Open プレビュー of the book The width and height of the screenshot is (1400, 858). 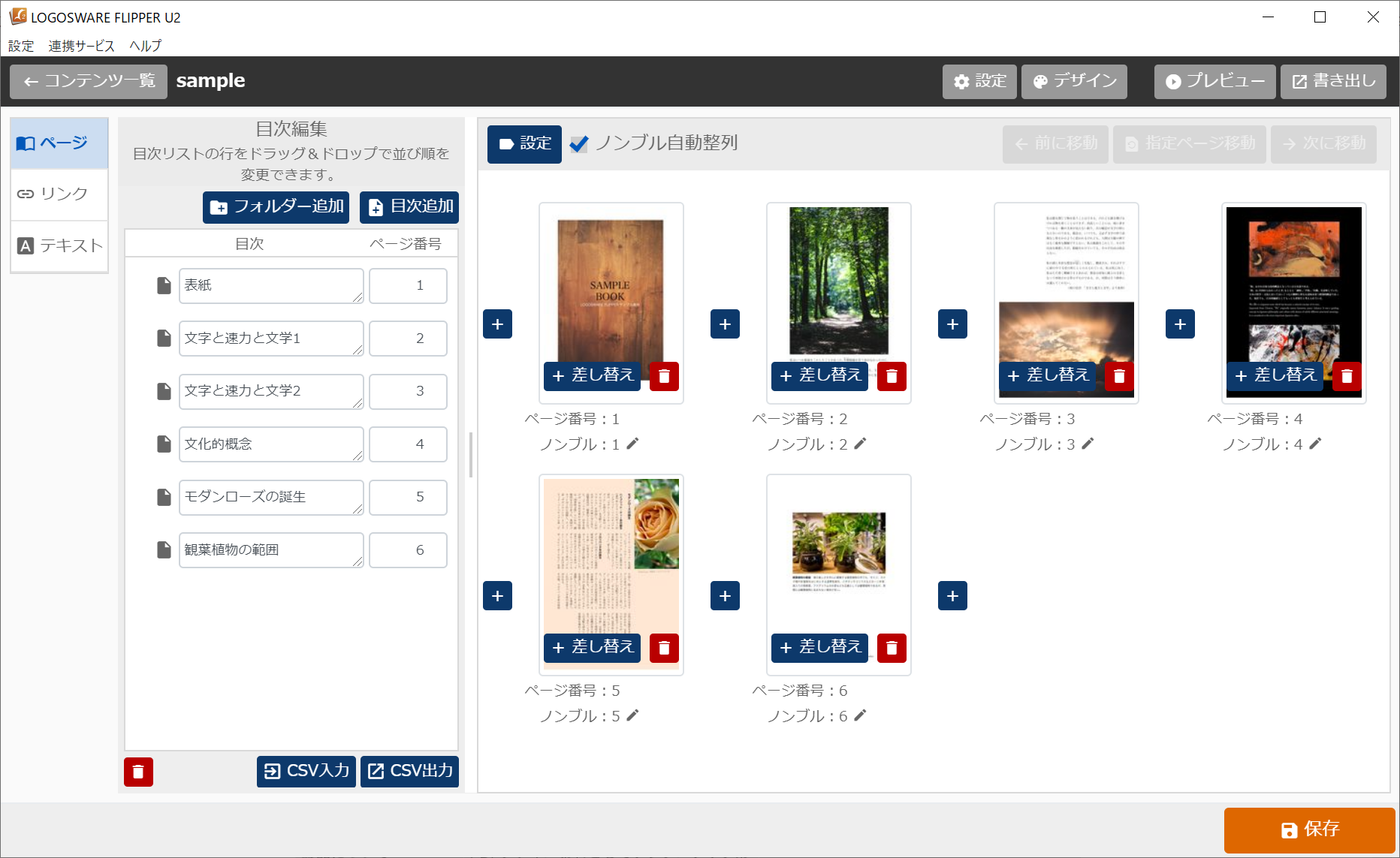(x=1214, y=82)
